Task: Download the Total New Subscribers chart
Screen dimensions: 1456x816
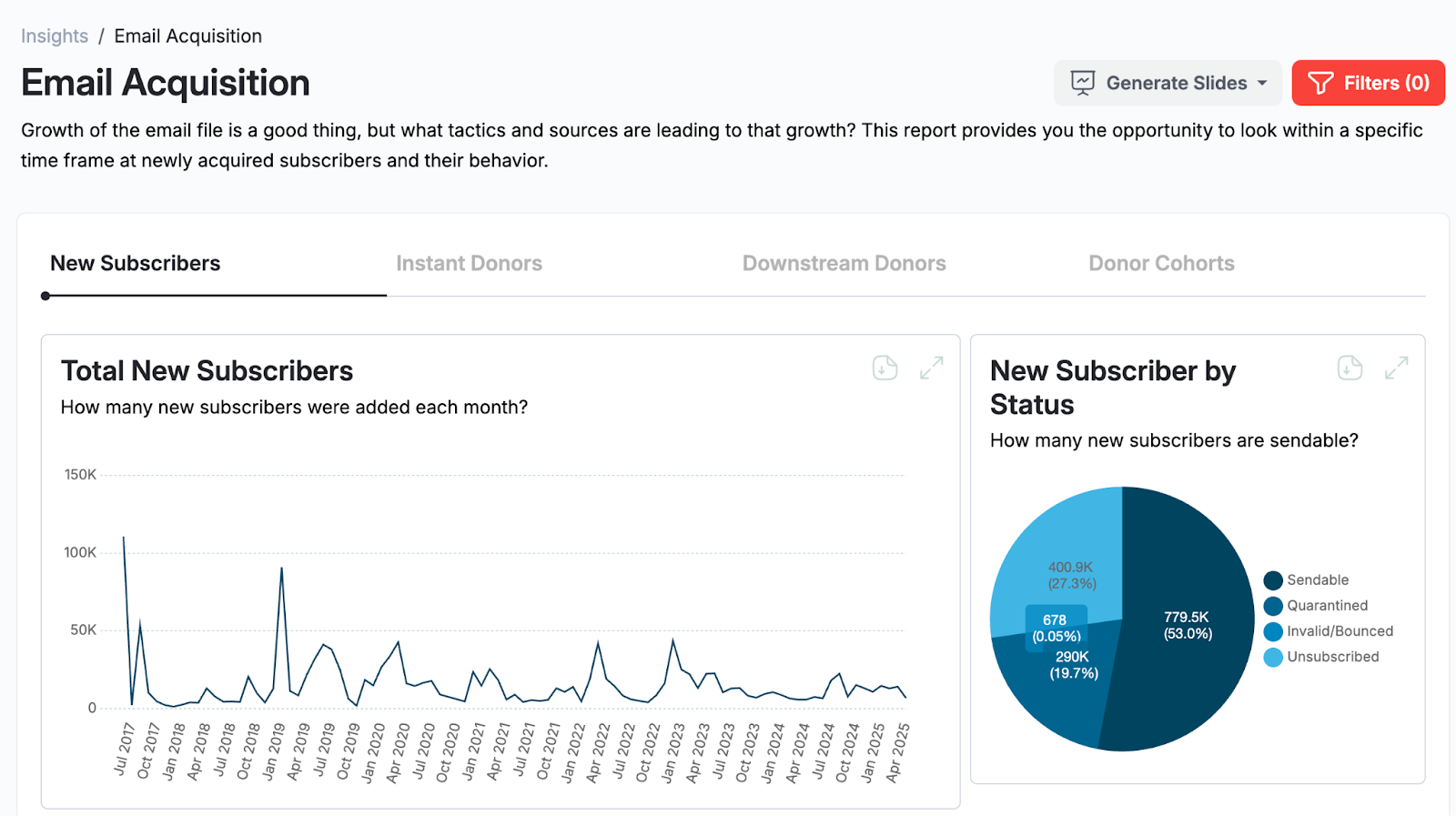Action: pyautogui.click(x=885, y=368)
